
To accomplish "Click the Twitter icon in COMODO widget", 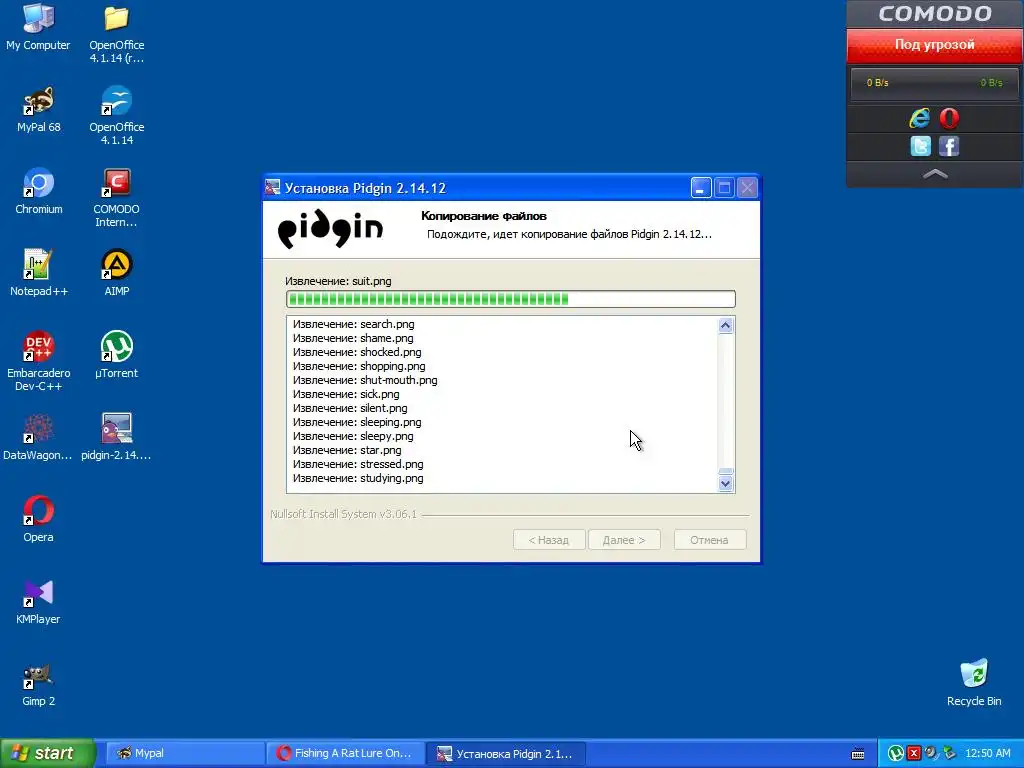I will pos(920,146).
